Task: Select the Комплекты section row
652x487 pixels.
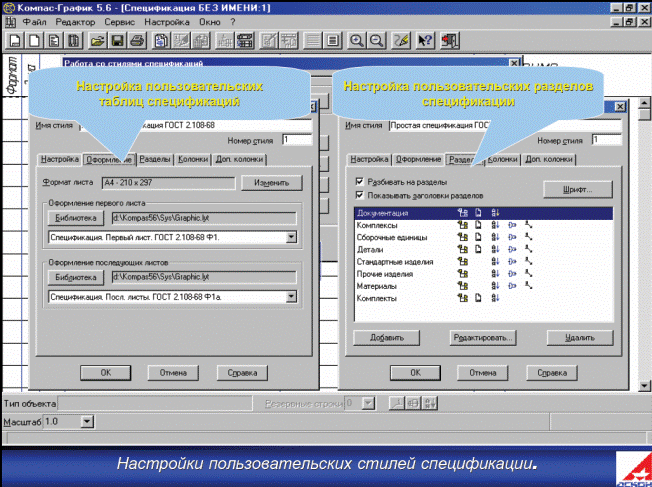Action: coord(484,298)
